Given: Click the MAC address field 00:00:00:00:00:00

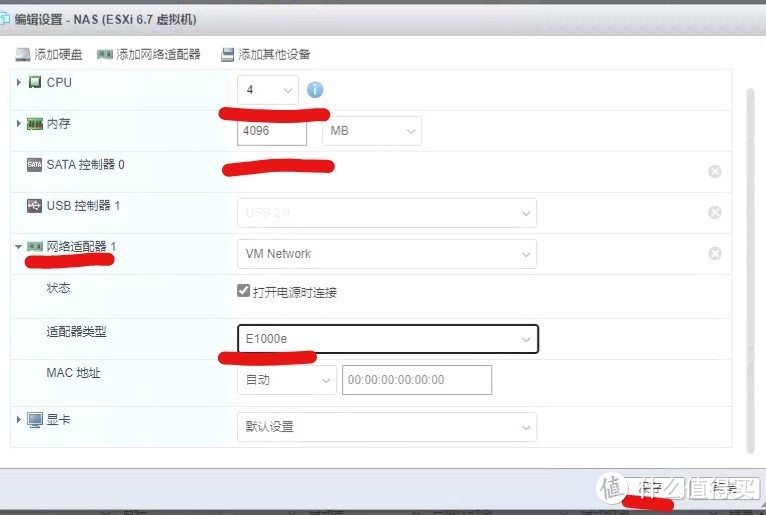Looking at the screenshot, I should coord(417,380).
